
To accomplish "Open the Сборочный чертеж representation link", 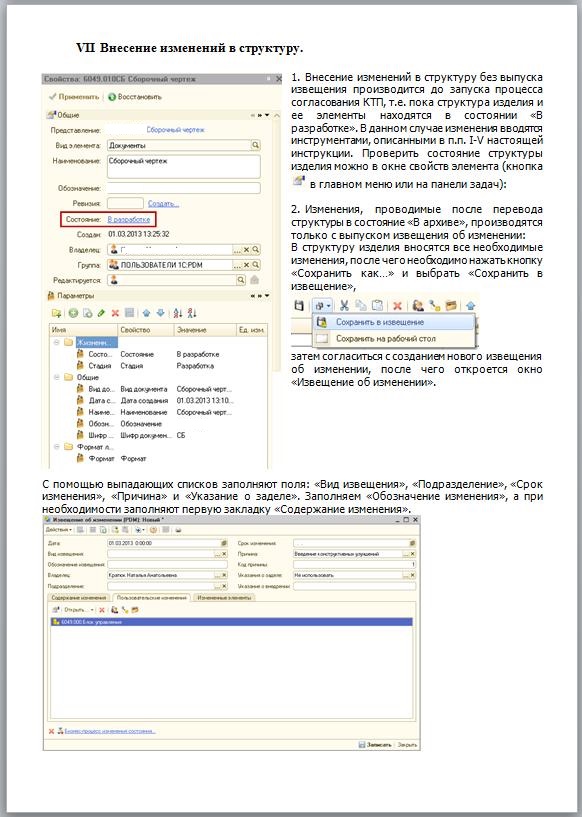I will click(x=176, y=130).
